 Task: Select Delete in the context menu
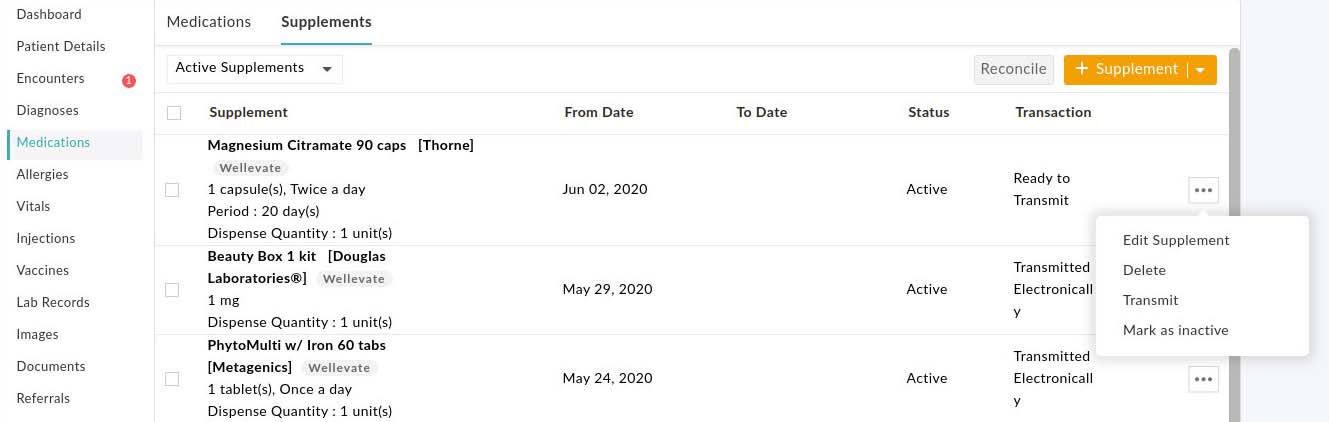click(1144, 271)
